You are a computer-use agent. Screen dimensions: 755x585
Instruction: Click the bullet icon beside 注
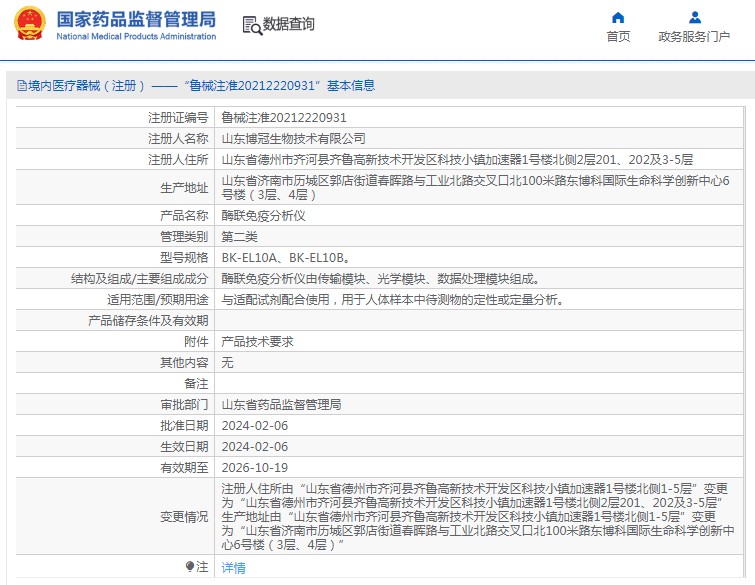click(x=189, y=567)
